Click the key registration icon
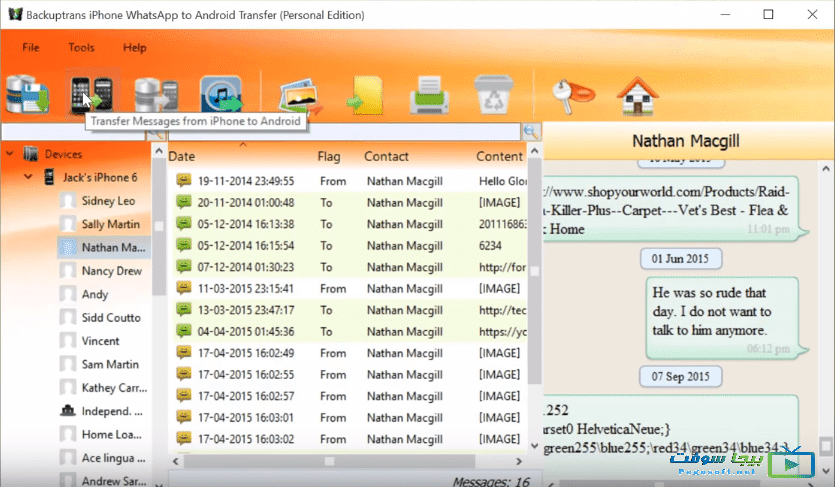The width and height of the screenshot is (835, 487). (x=572, y=95)
